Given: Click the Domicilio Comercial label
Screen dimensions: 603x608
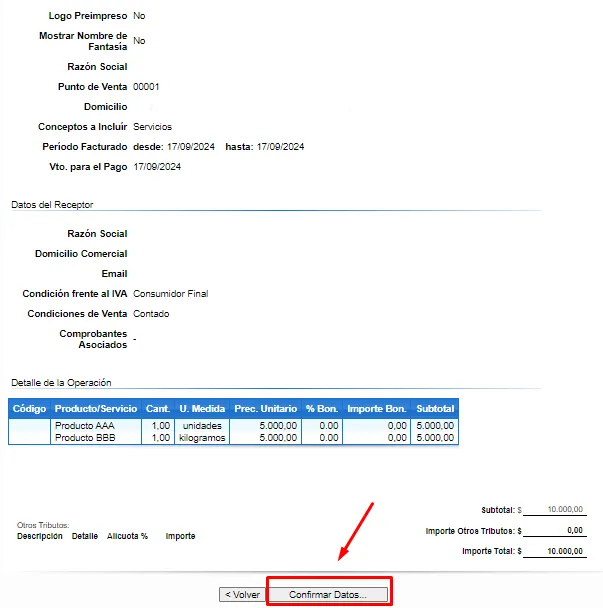Looking at the screenshot, I should tap(81, 254).
